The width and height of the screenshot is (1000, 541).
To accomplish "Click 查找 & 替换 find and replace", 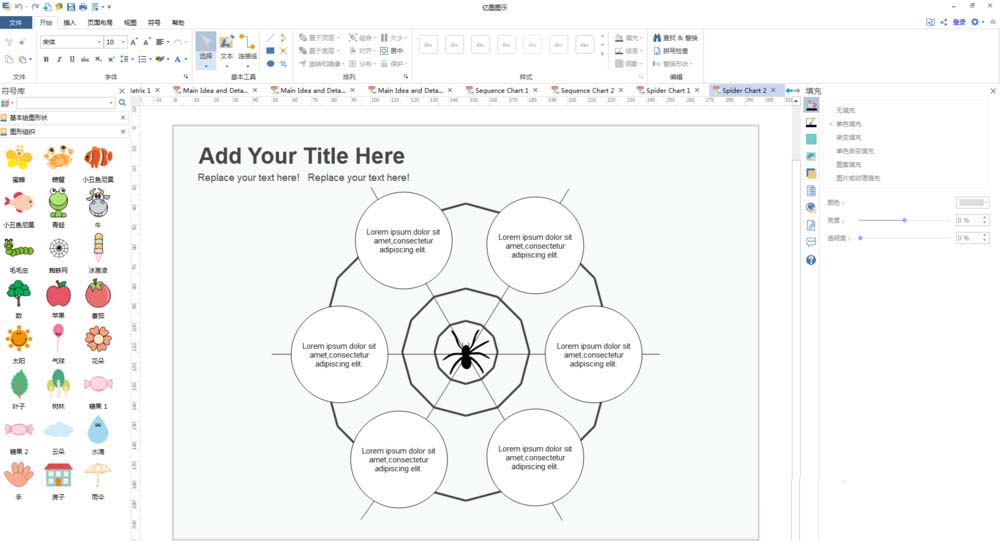I will click(x=675, y=38).
